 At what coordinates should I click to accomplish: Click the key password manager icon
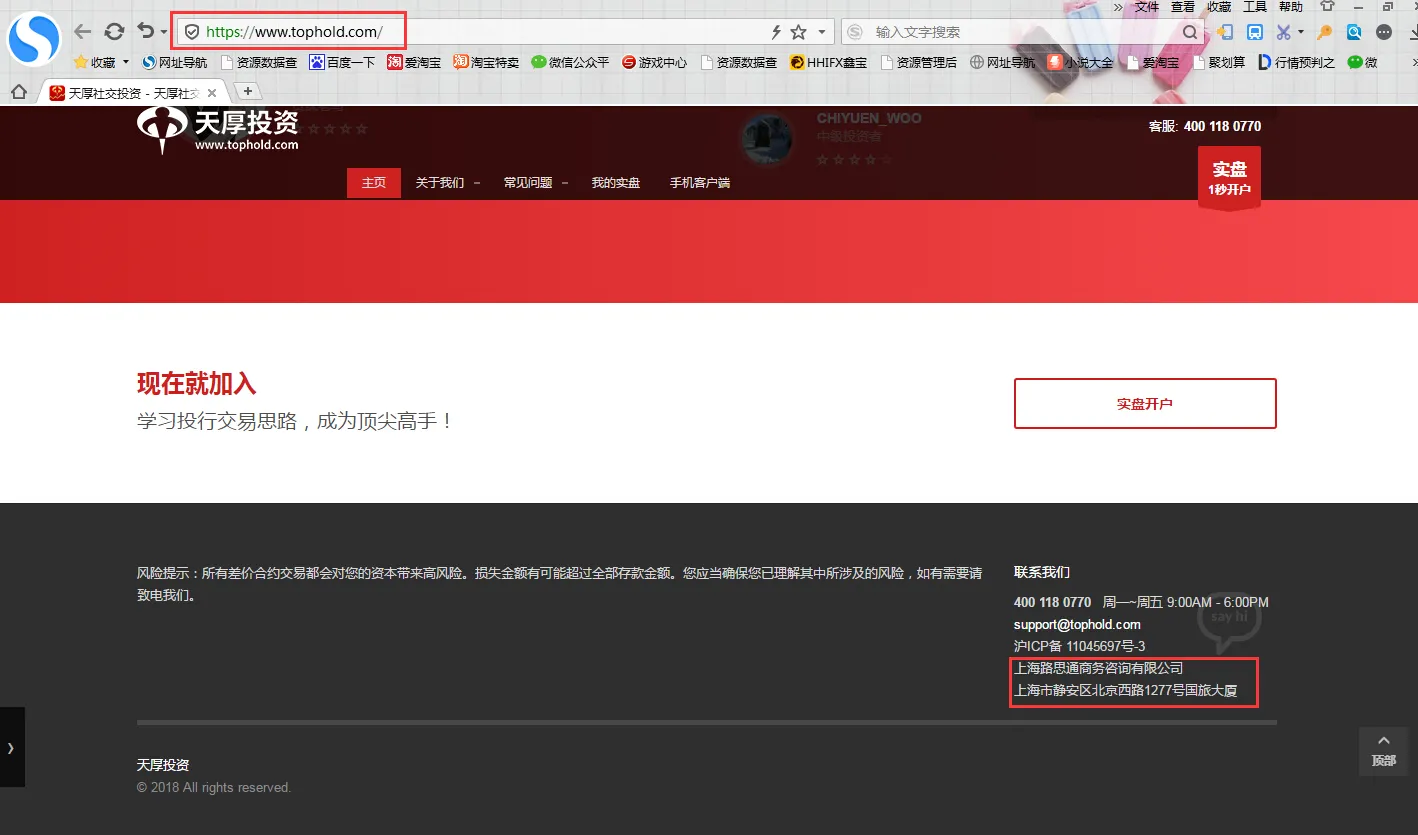(x=1325, y=32)
